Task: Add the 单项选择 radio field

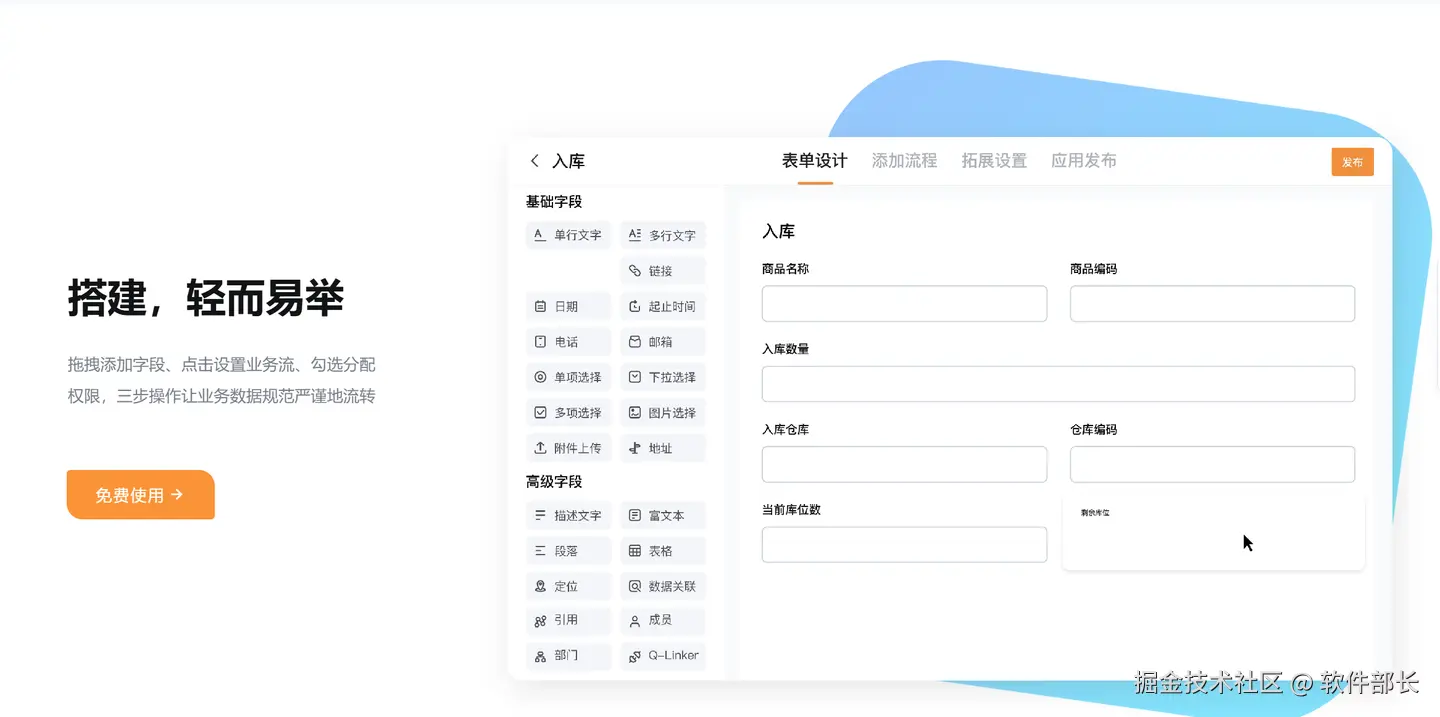Action: click(568, 377)
